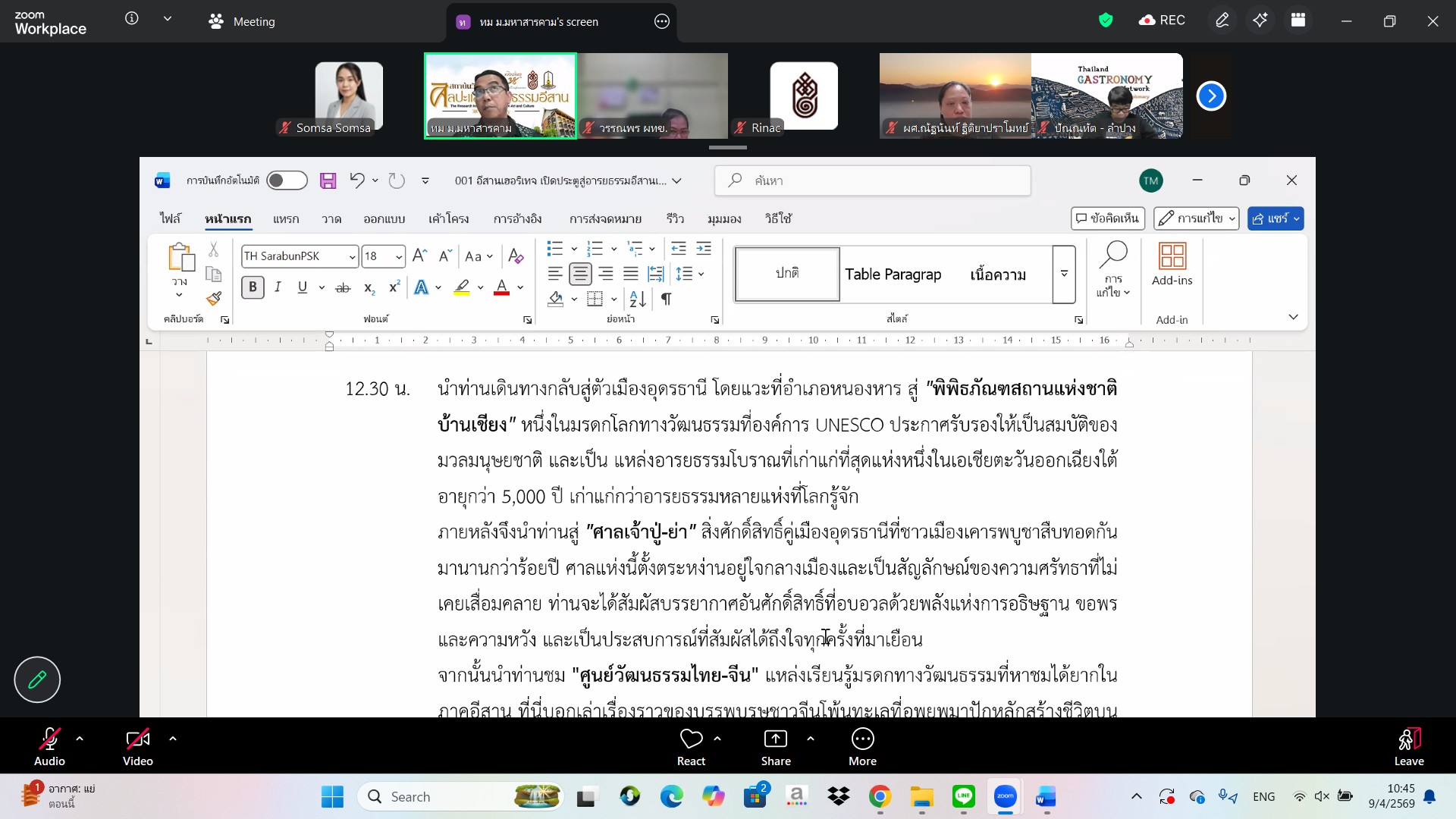The height and width of the screenshot is (819, 1456).
Task: Click the Undo arrow icon
Action: click(356, 180)
